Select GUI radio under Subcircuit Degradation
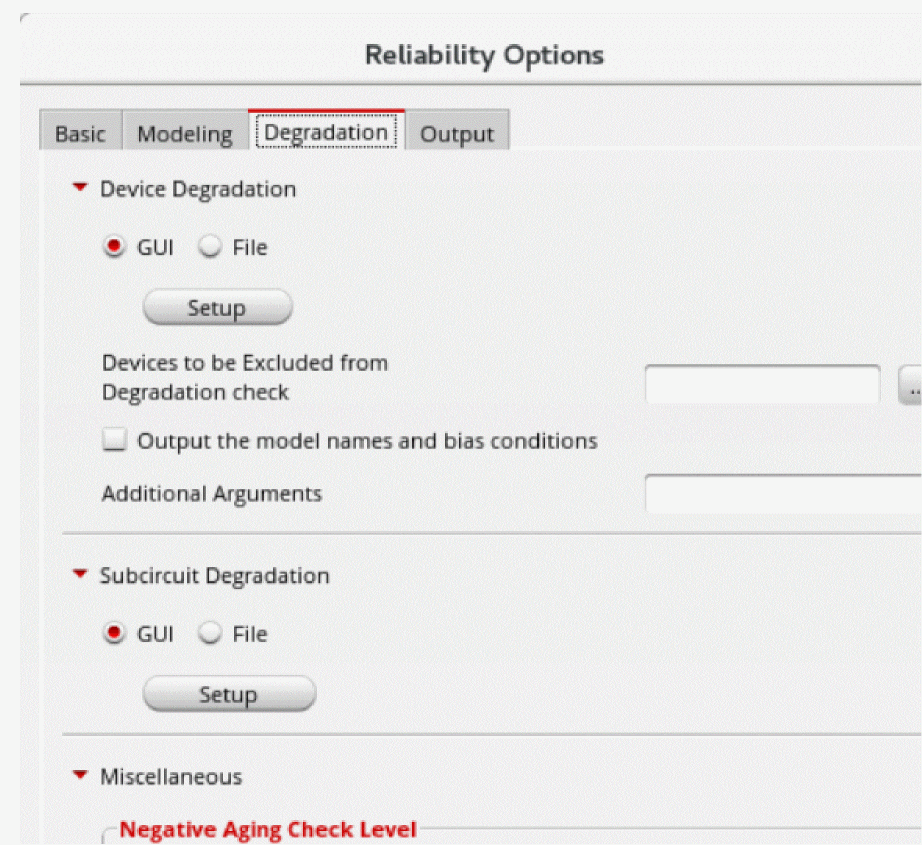This screenshot has height=845, width=922. click(115, 634)
